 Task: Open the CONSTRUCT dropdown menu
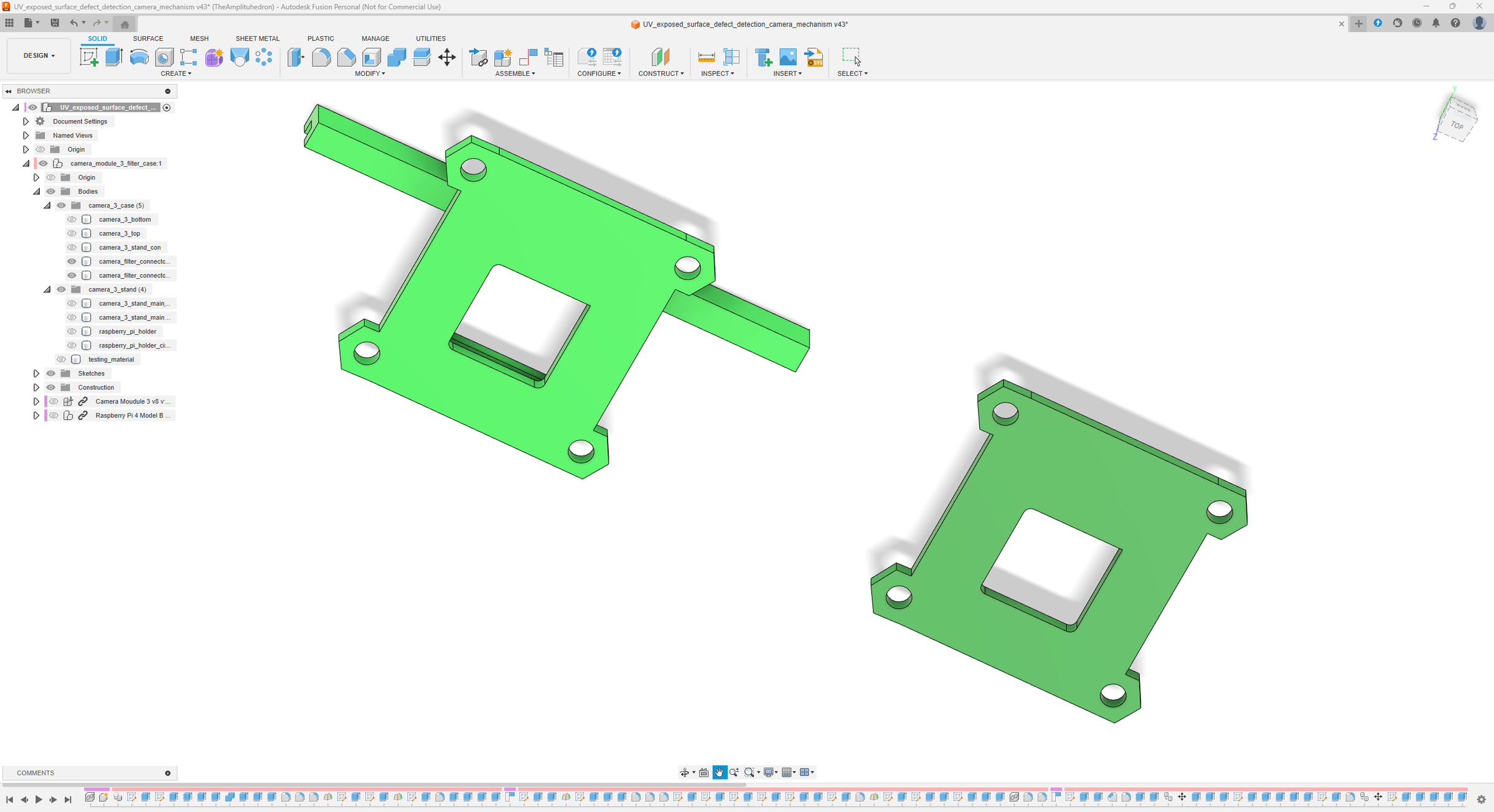[x=661, y=73]
